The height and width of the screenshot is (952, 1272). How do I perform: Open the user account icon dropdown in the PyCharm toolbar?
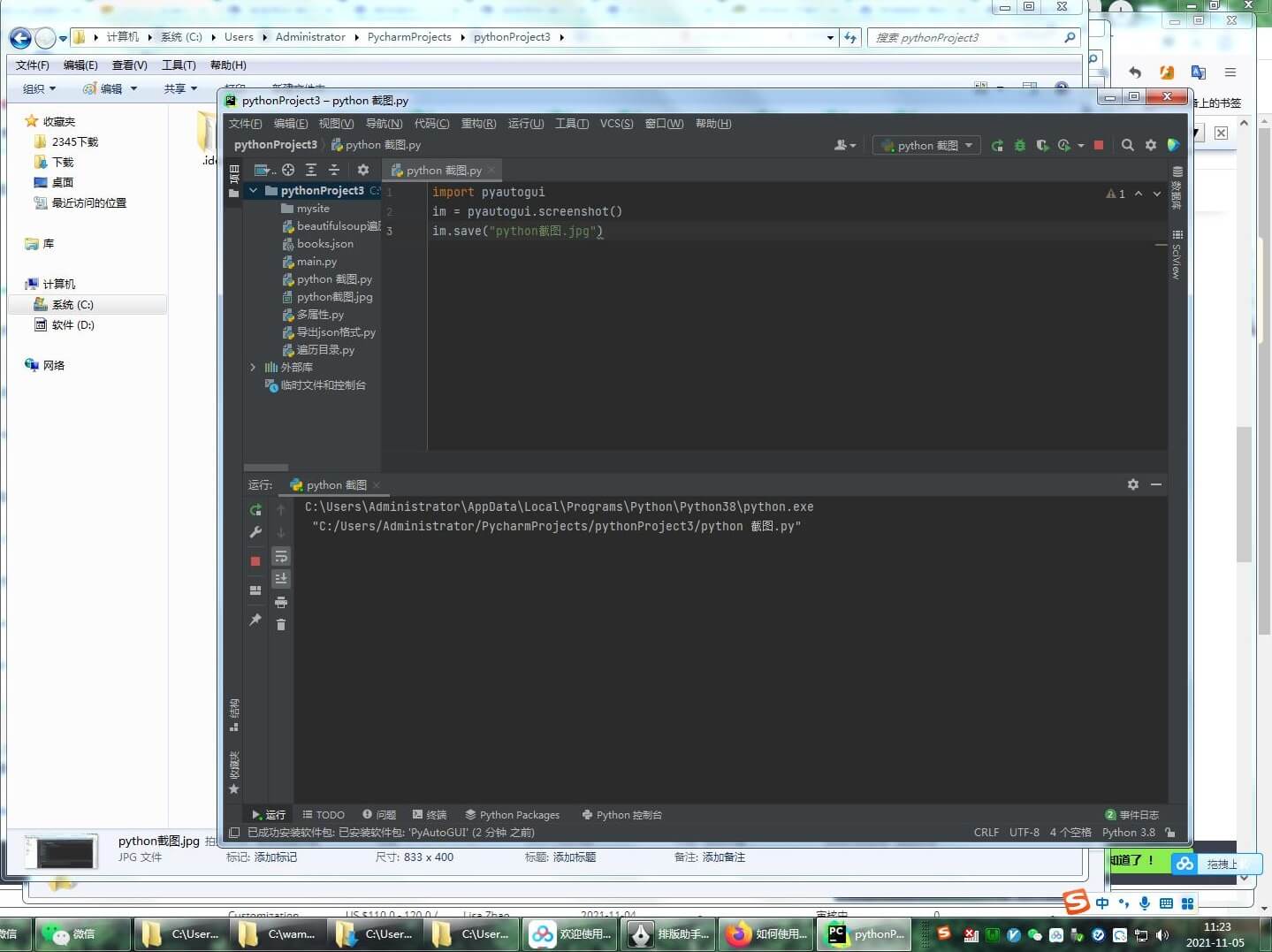[x=845, y=146]
